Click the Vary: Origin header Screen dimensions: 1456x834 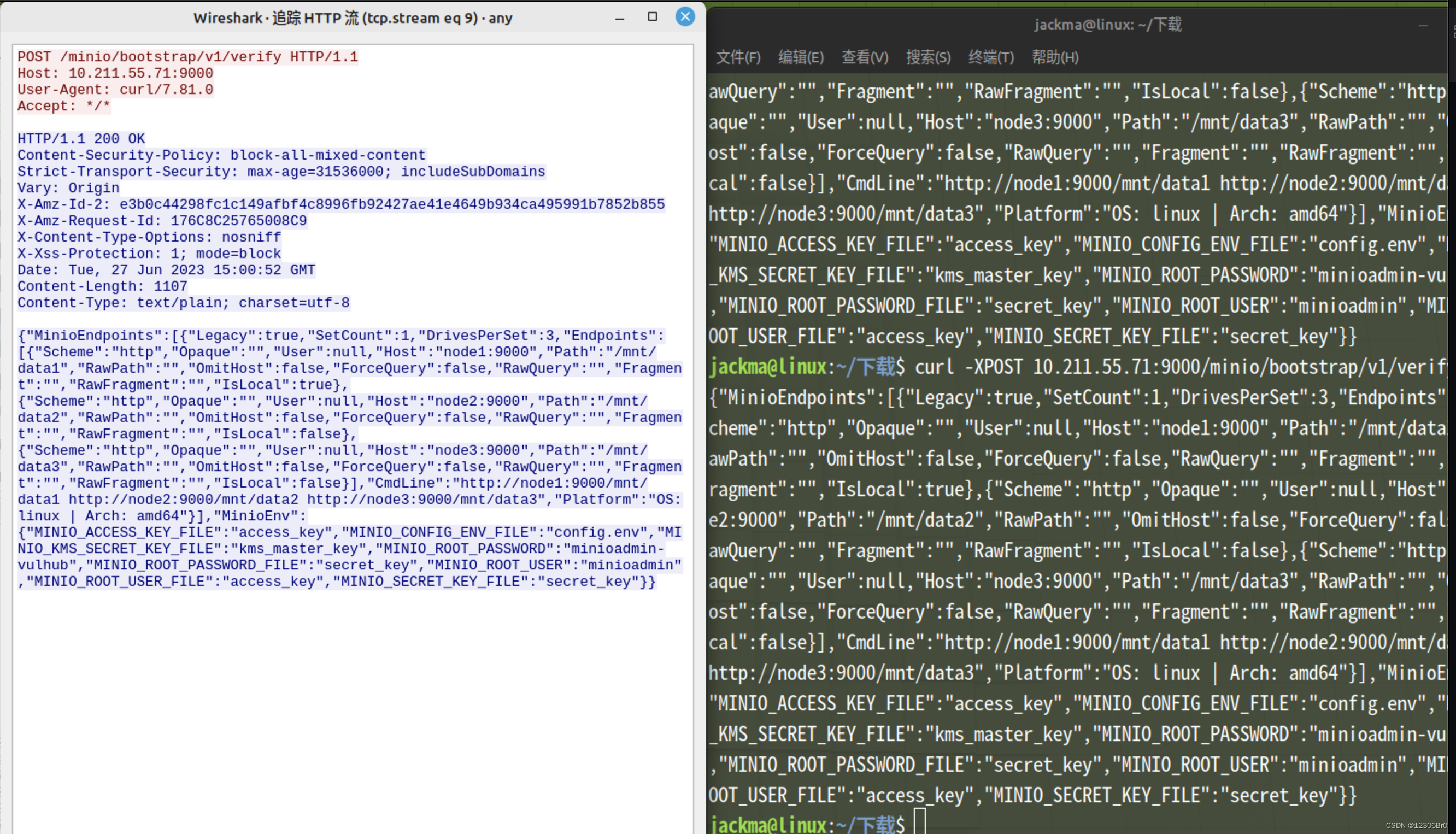coord(68,188)
